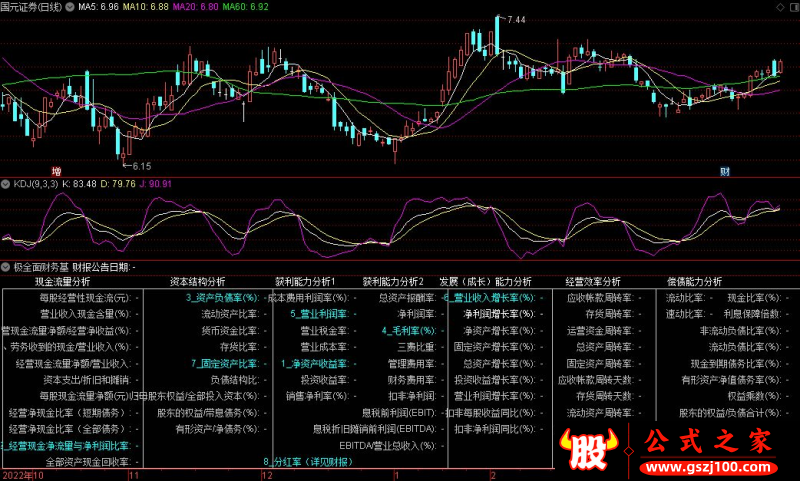This screenshot has height=481, width=800.
Task: Click the 经营现金净流量与净利润比率 item
Action: tap(68, 446)
